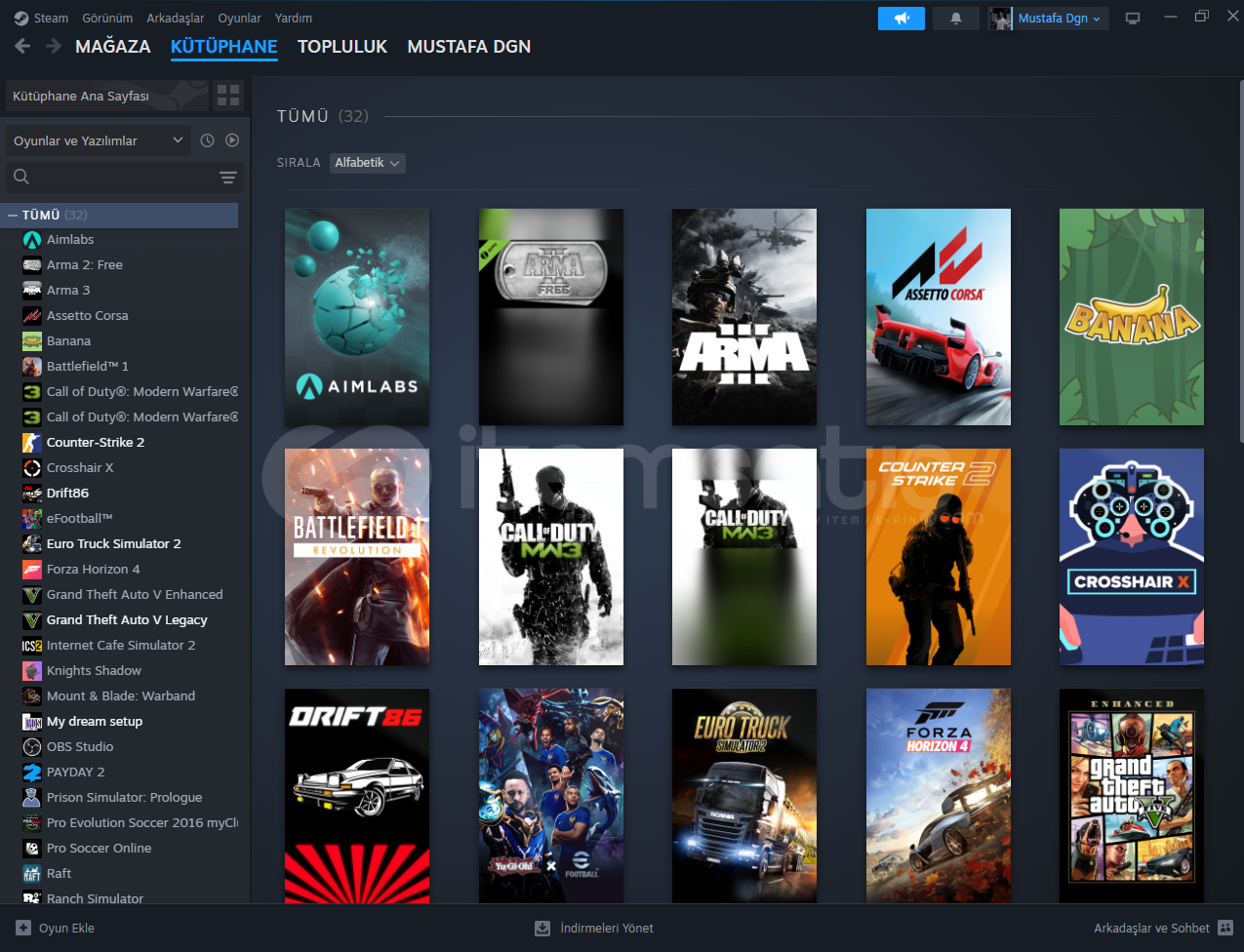The height and width of the screenshot is (952, 1244).
Task: Open the Alfabetik sort dropdown
Action: (367, 163)
